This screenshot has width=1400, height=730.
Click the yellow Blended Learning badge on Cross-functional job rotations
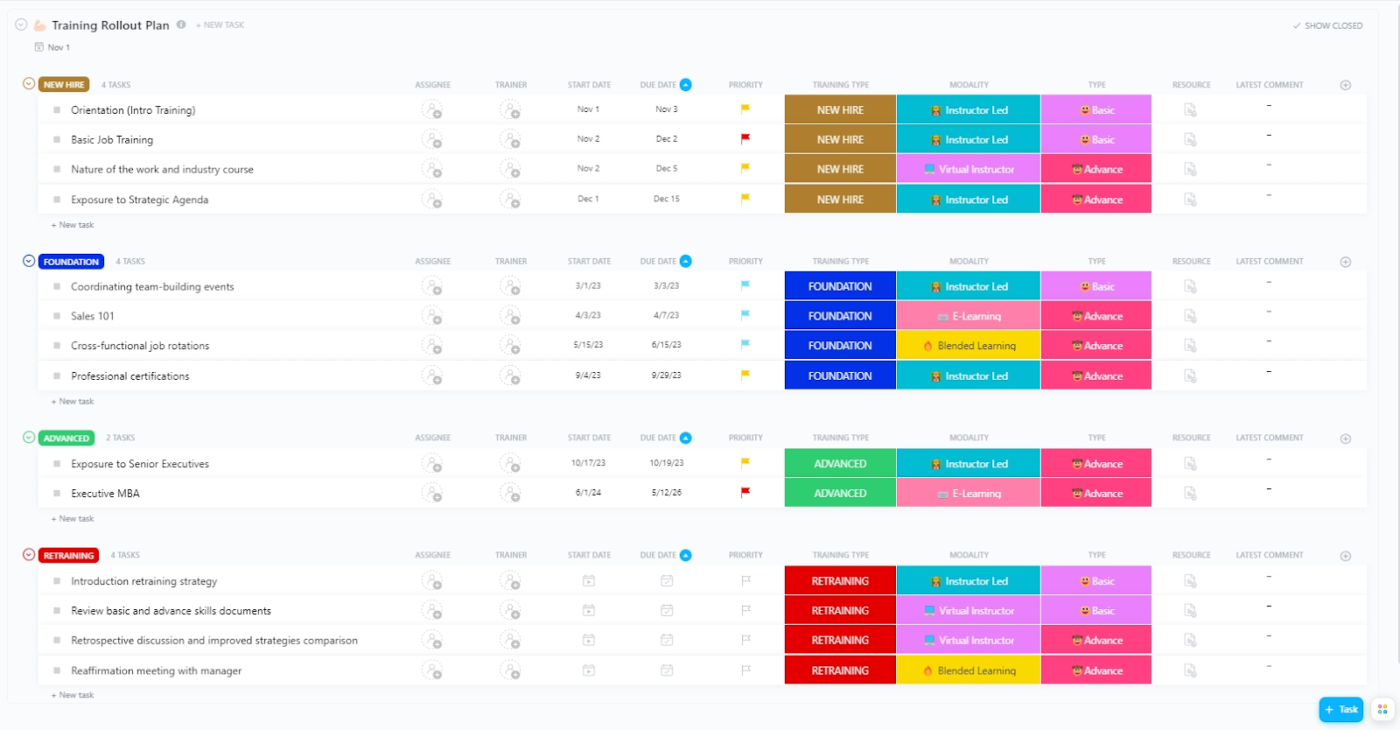tap(969, 345)
